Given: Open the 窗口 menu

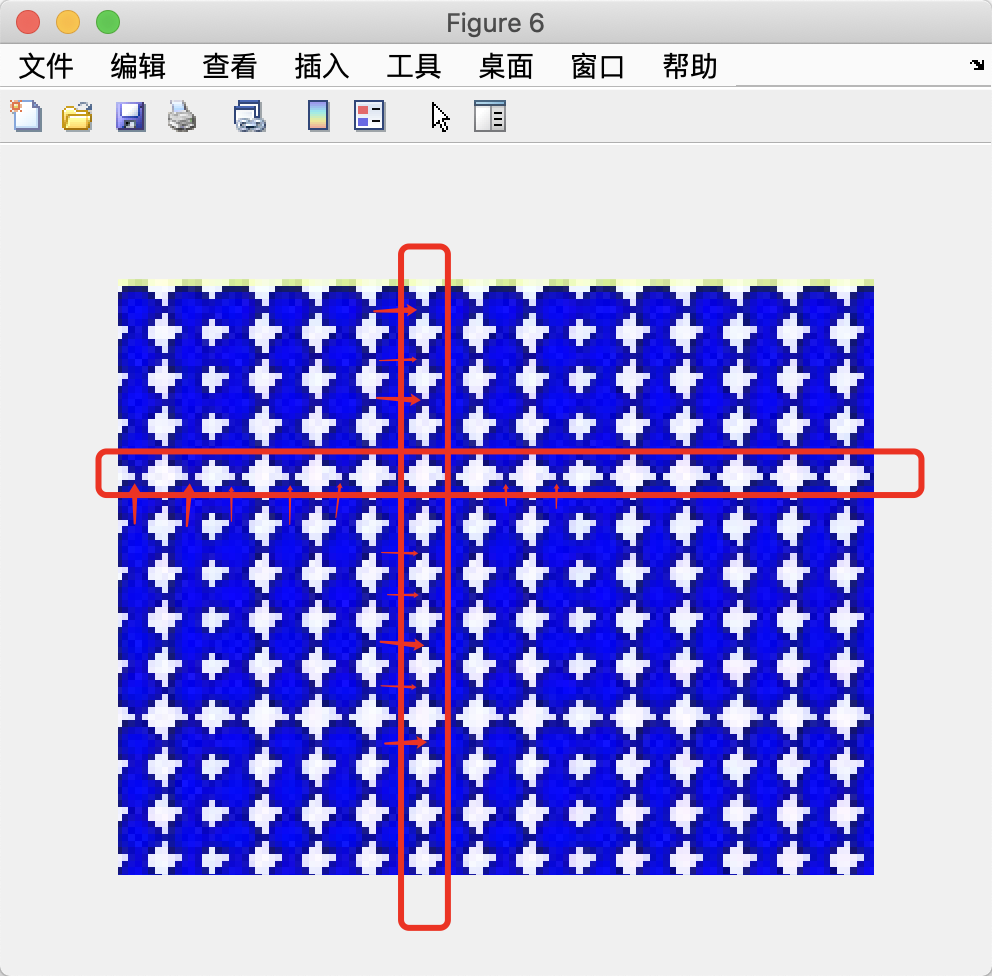Looking at the screenshot, I should (597, 66).
